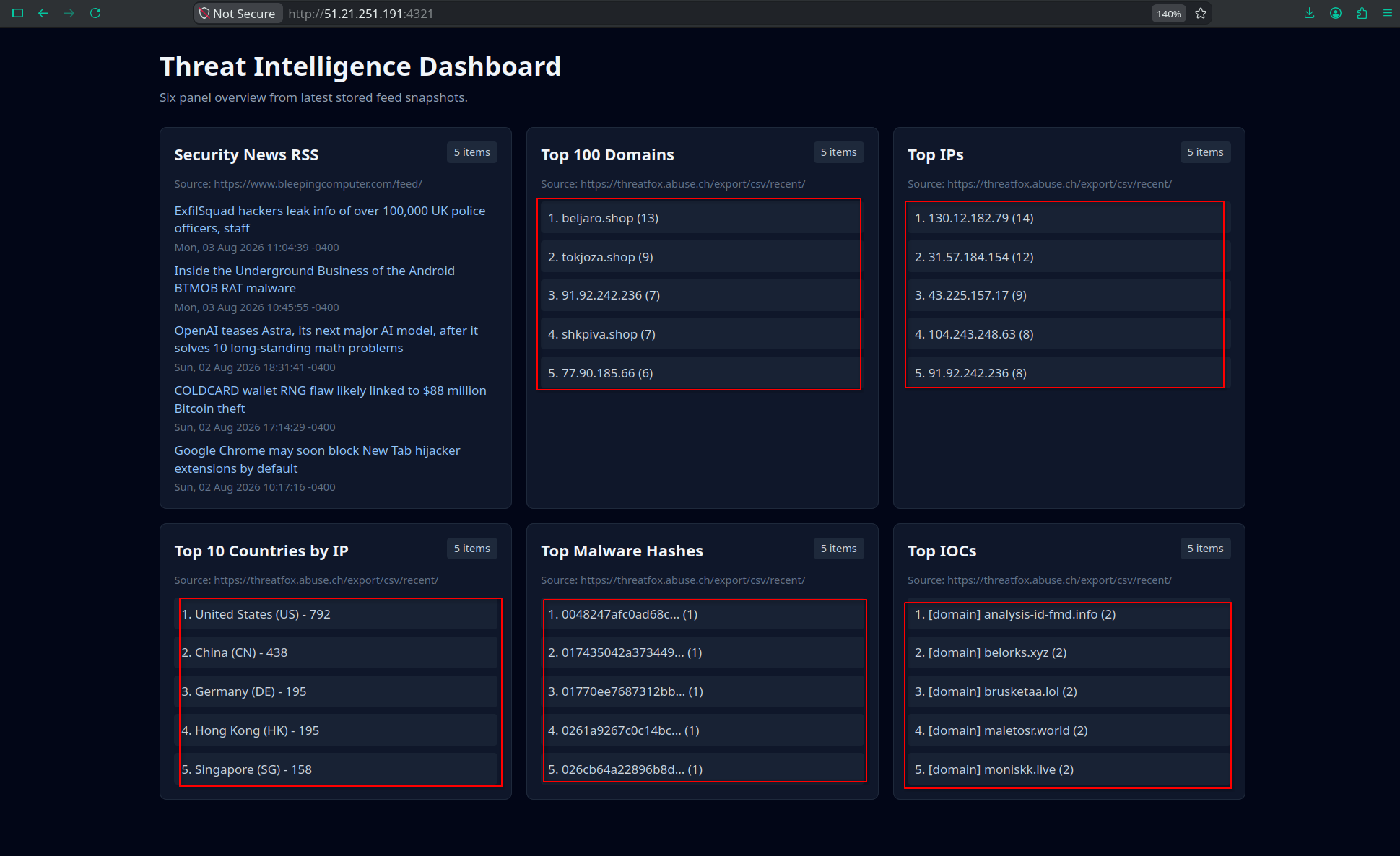
Task: Click the Top Malware Hashes 5 items badge
Action: click(x=839, y=549)
